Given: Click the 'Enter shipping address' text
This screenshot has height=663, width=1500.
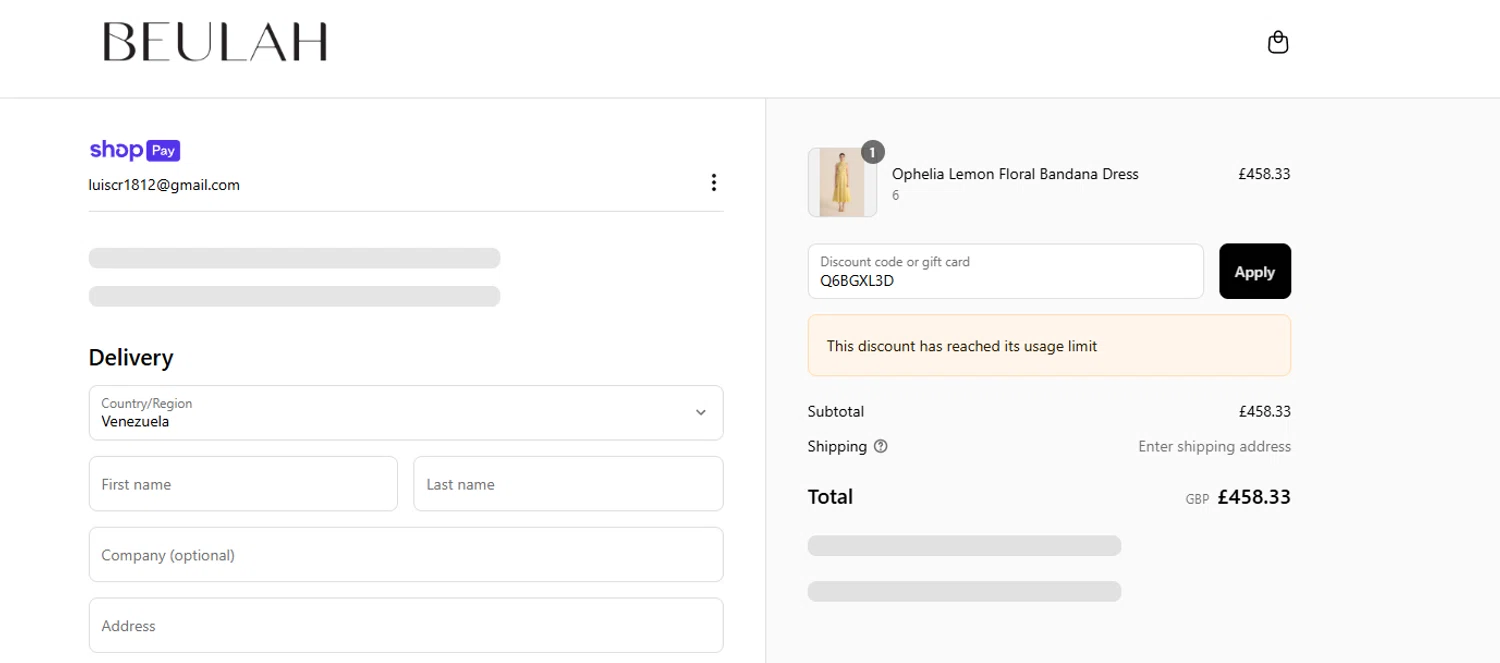Looking at the screenshot, I should [1214, 447].
